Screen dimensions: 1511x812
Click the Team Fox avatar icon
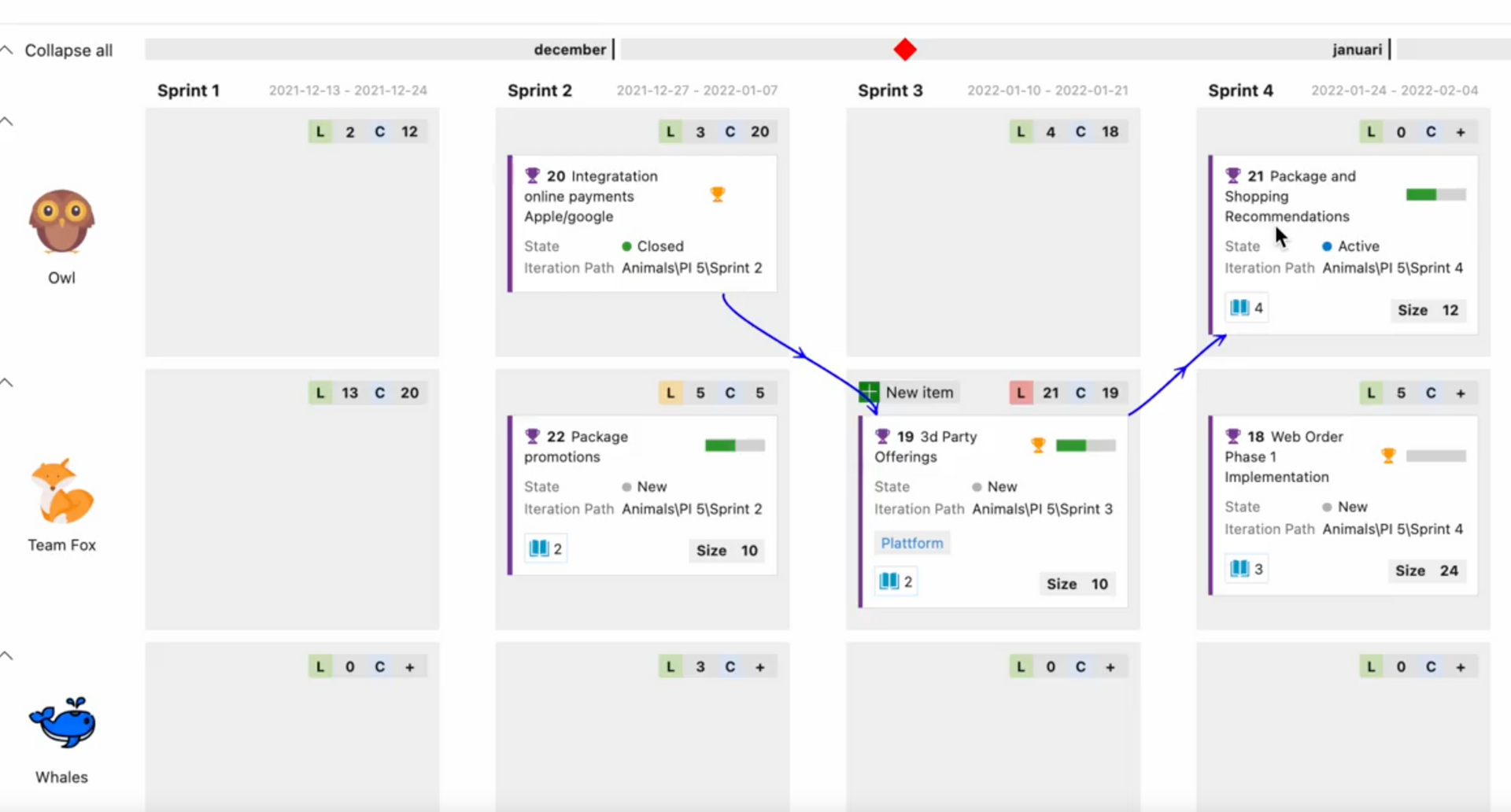pyautogui.click(x=61, y=492)
